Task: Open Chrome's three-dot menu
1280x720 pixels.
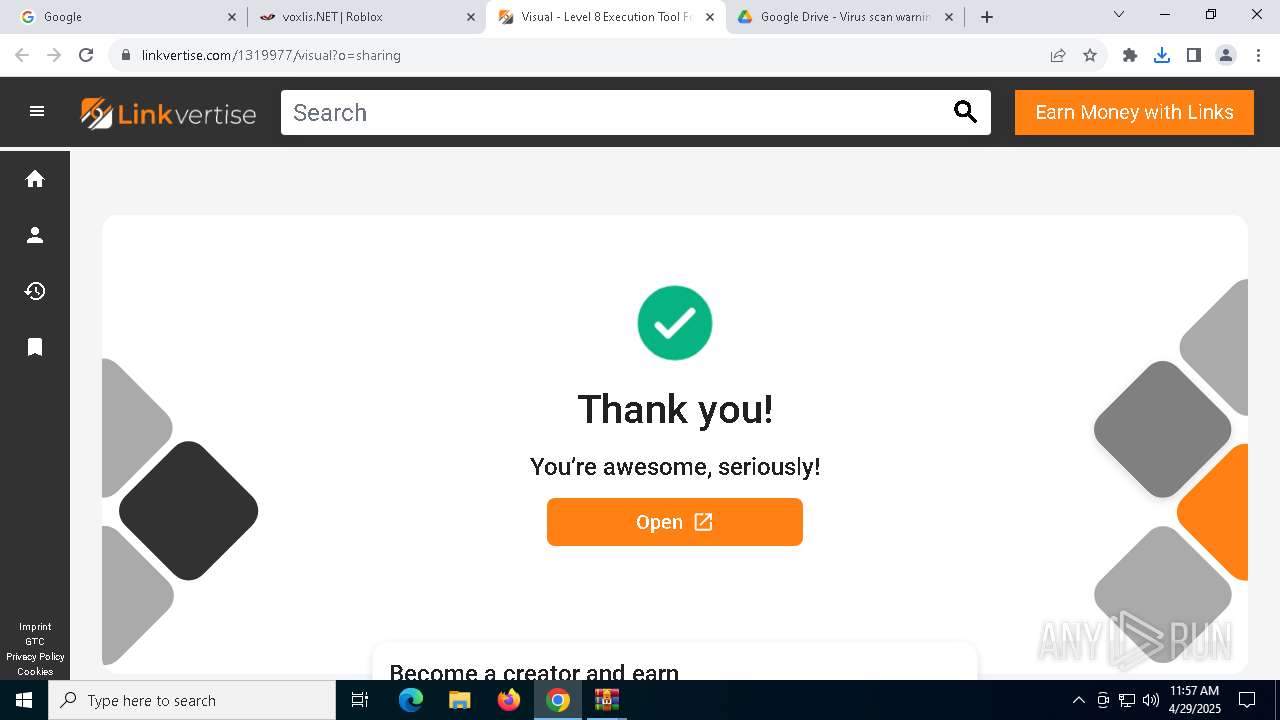Action: coord(1258,55)
